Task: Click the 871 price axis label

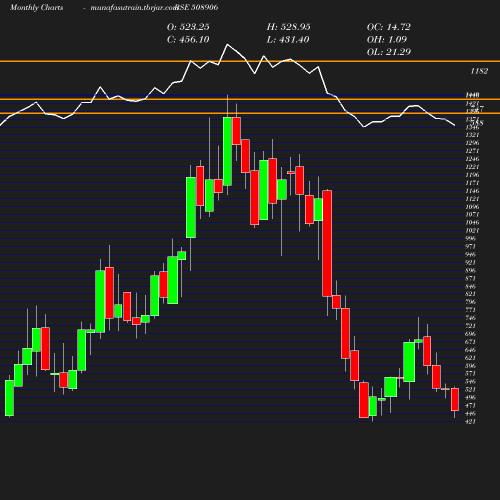Action: 470,279
